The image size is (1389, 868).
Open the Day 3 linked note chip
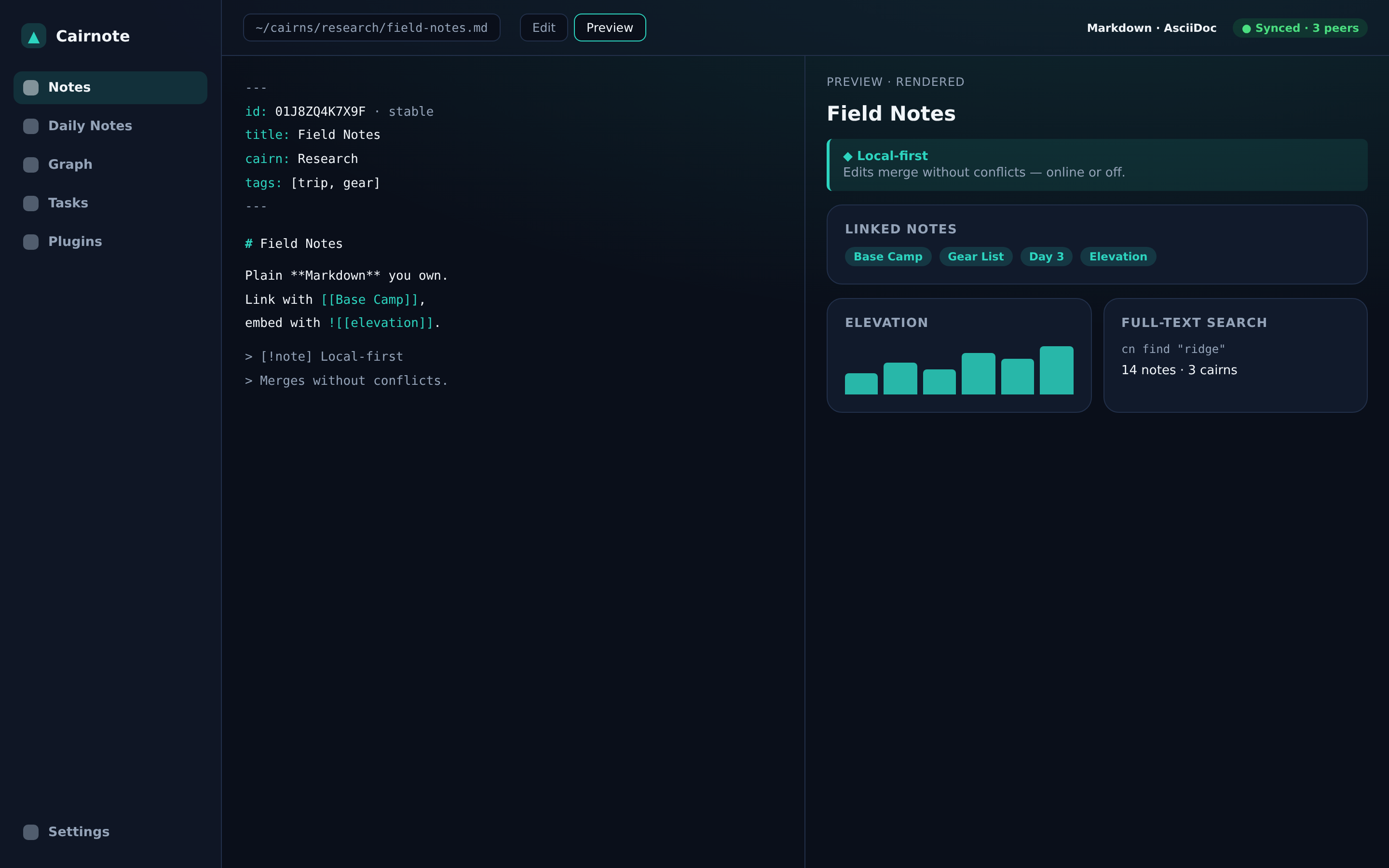coord(1047,257)
